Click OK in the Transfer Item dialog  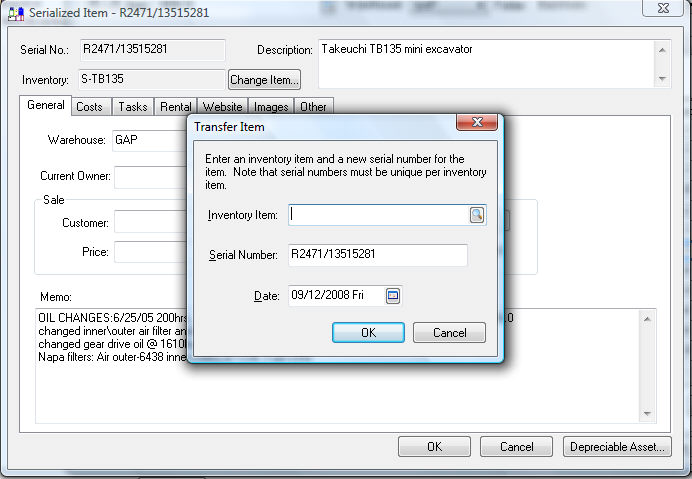(x=368, y=333)
